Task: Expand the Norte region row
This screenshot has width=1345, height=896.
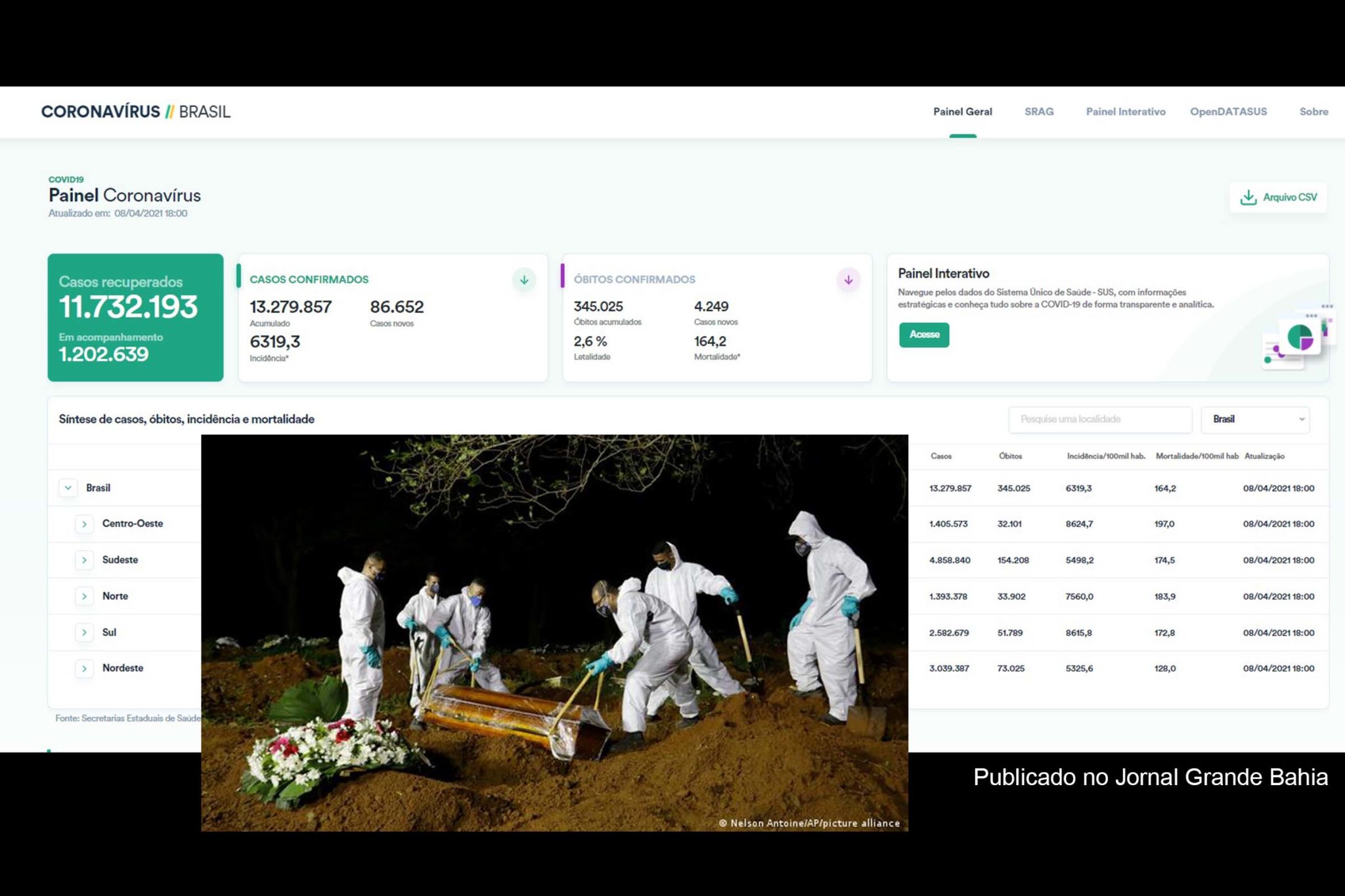Action: point(85,596)
